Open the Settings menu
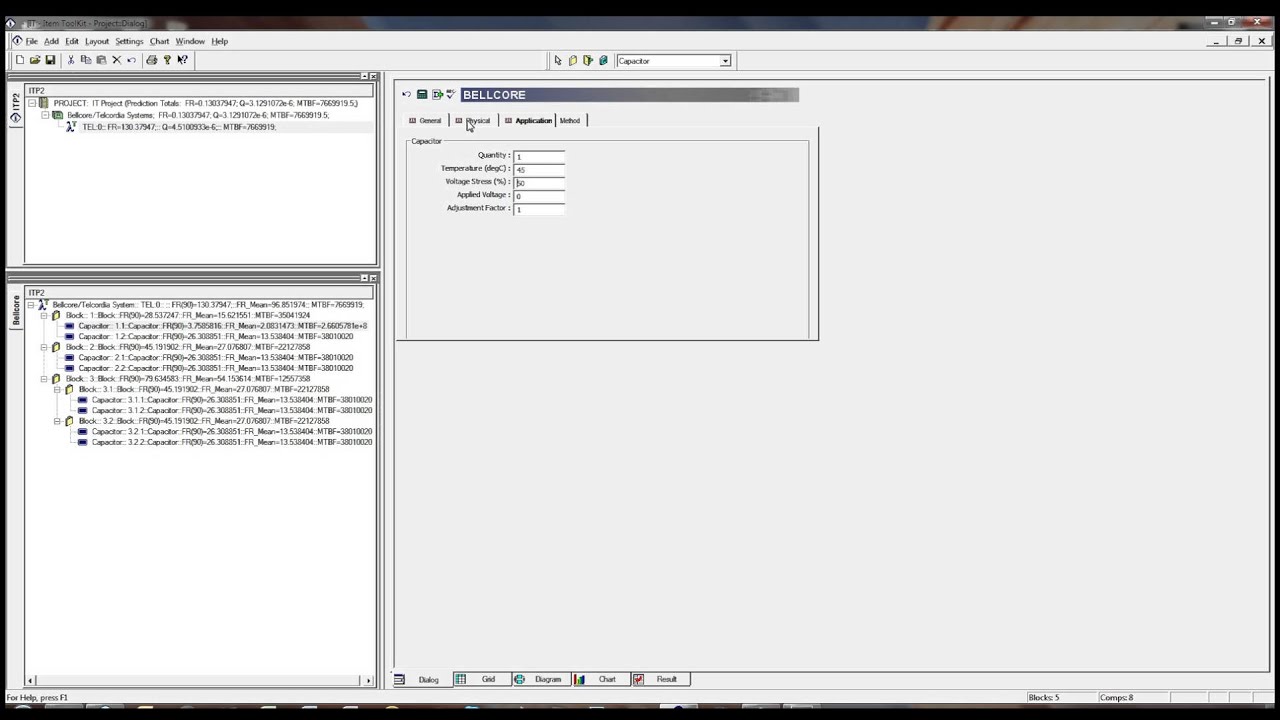Viewport: 1280px width, 720px height. (129, 41)
